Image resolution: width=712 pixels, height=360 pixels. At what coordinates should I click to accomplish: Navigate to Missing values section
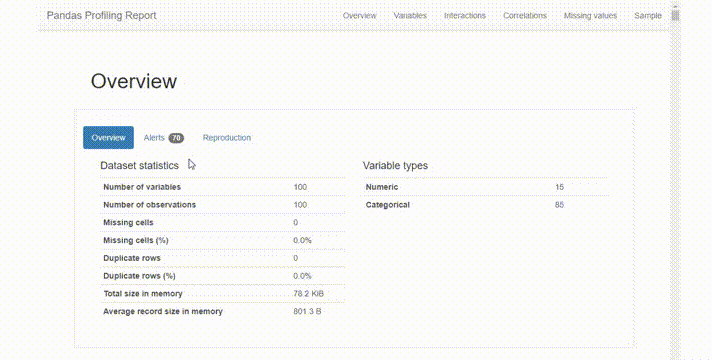[x=590, y=15]
